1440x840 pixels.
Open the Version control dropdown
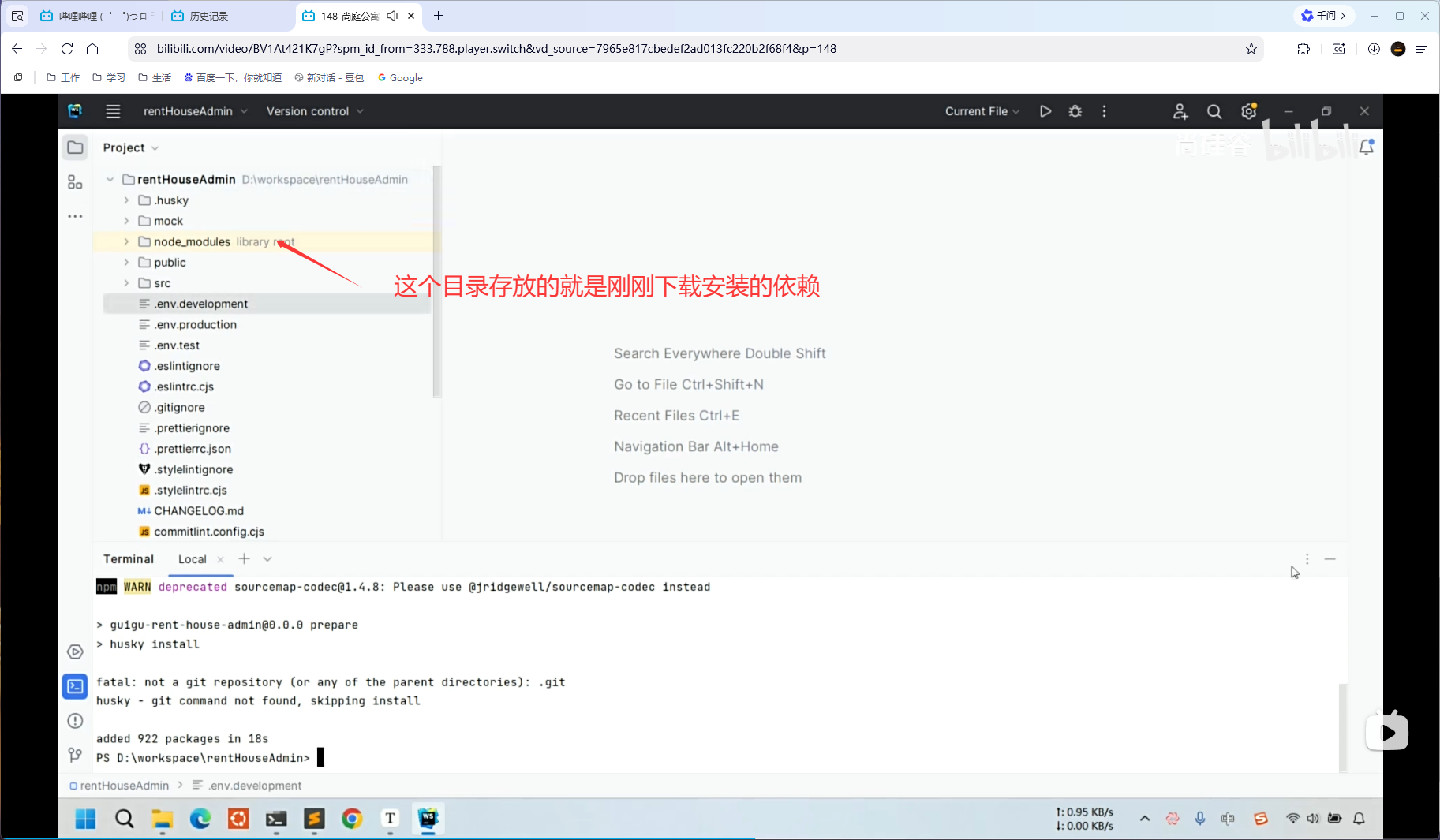pyautogui.click(x=315, y=111)
